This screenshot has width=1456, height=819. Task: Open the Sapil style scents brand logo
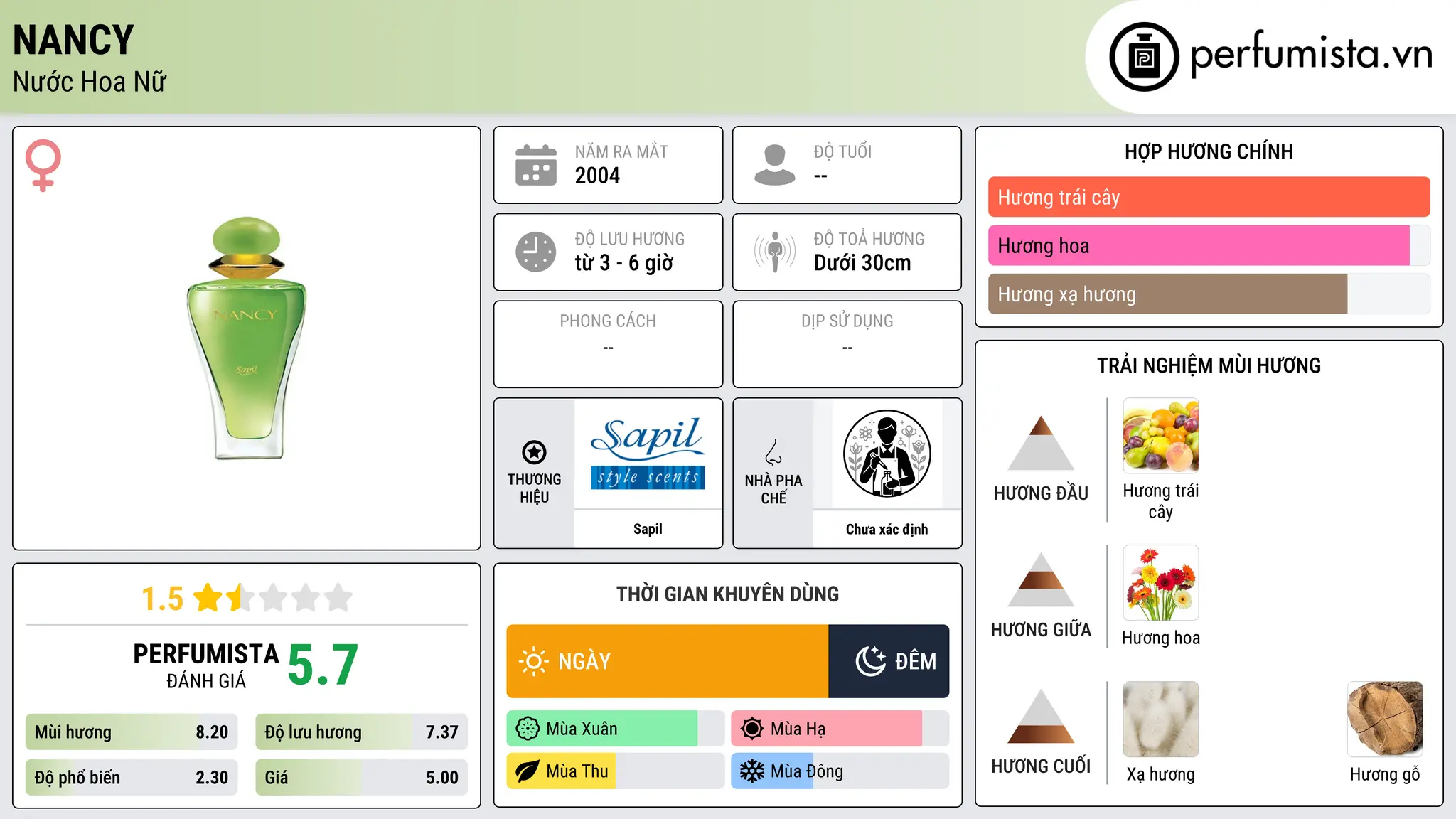(x=648, y=454)
